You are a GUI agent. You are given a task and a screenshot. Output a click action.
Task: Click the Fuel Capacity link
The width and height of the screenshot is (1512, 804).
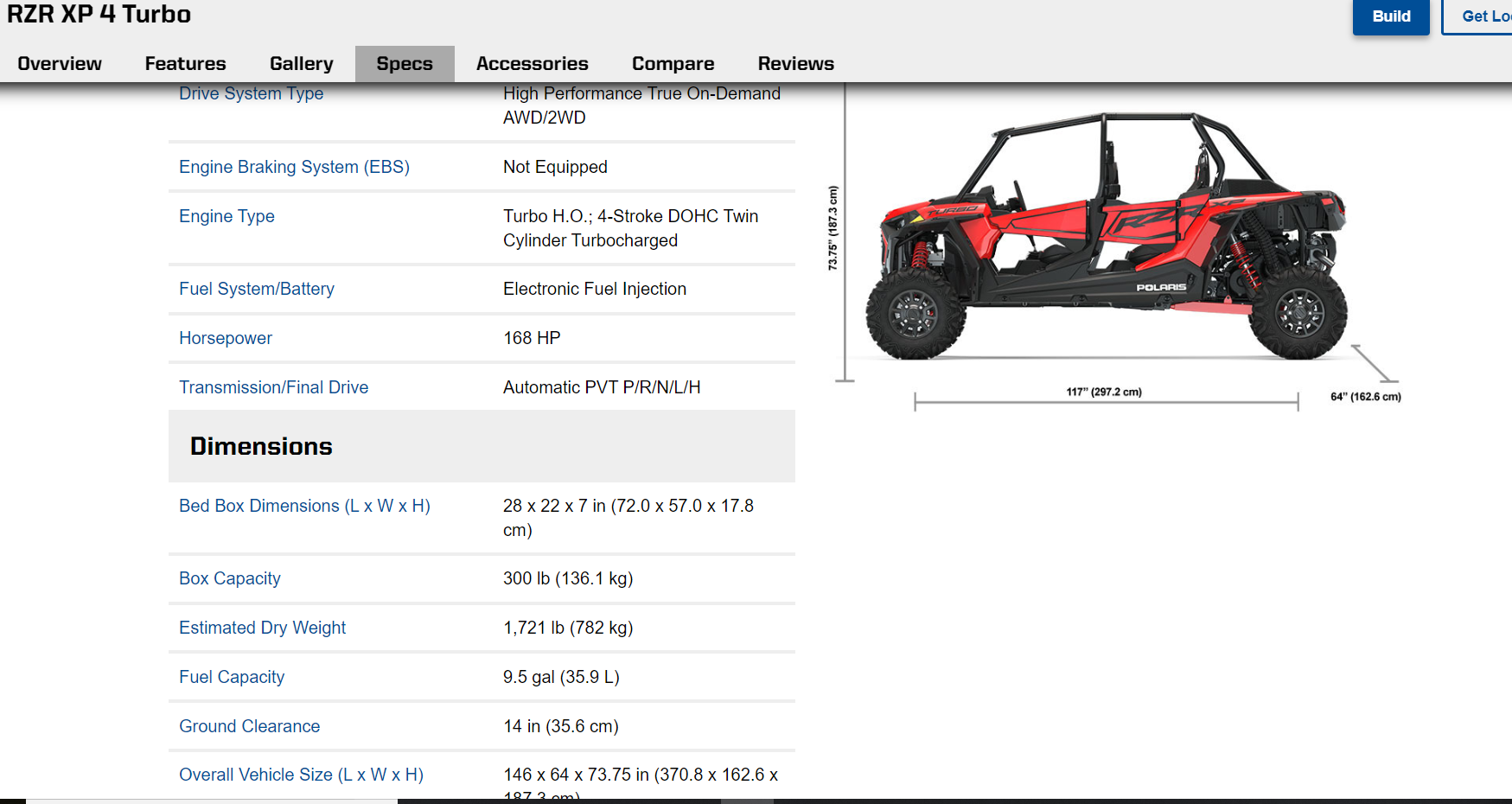232,677
